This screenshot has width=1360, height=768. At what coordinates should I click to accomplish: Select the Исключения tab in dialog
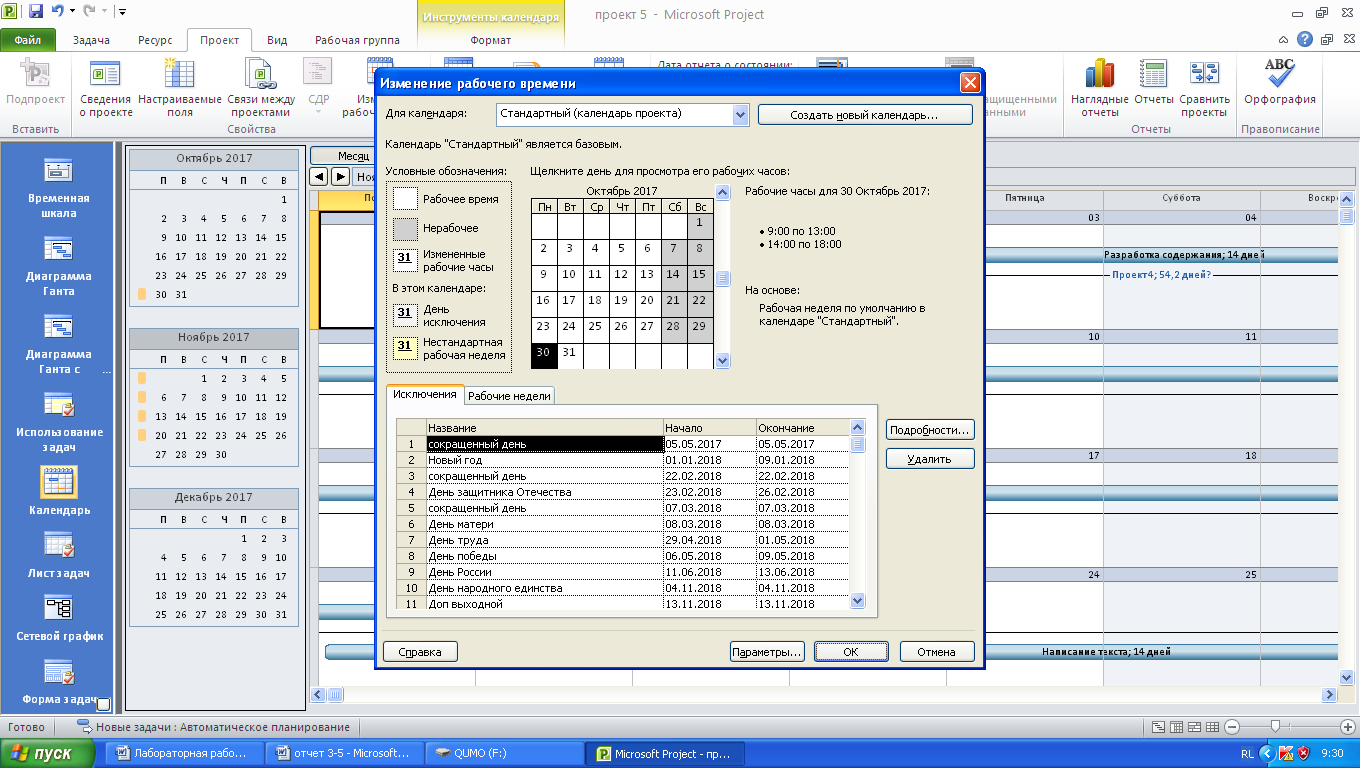pyautogui.click(x=425, y=394)
